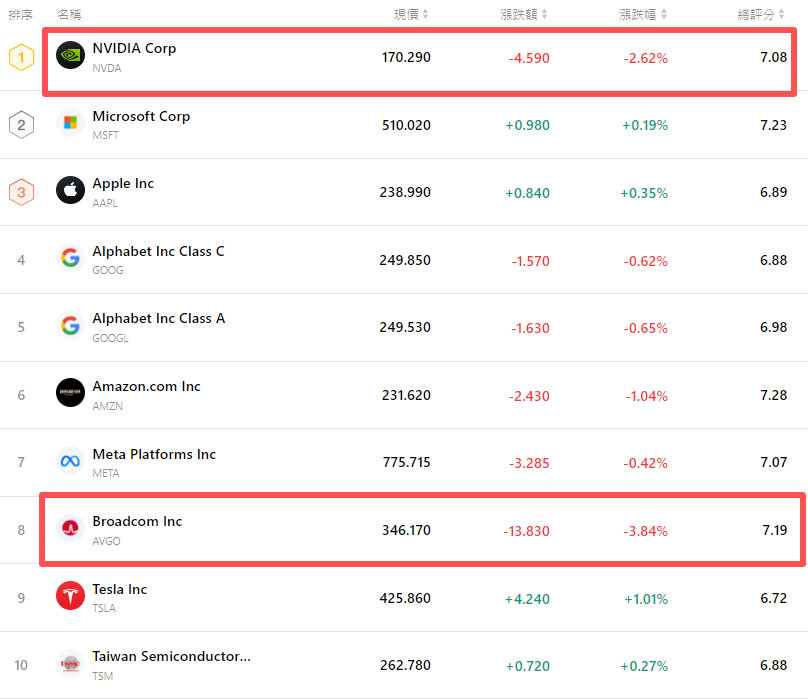Open the Alphabet Inc Class C link
The width and height of the screenshot is (808, 699).
click(x=158, y=251)
